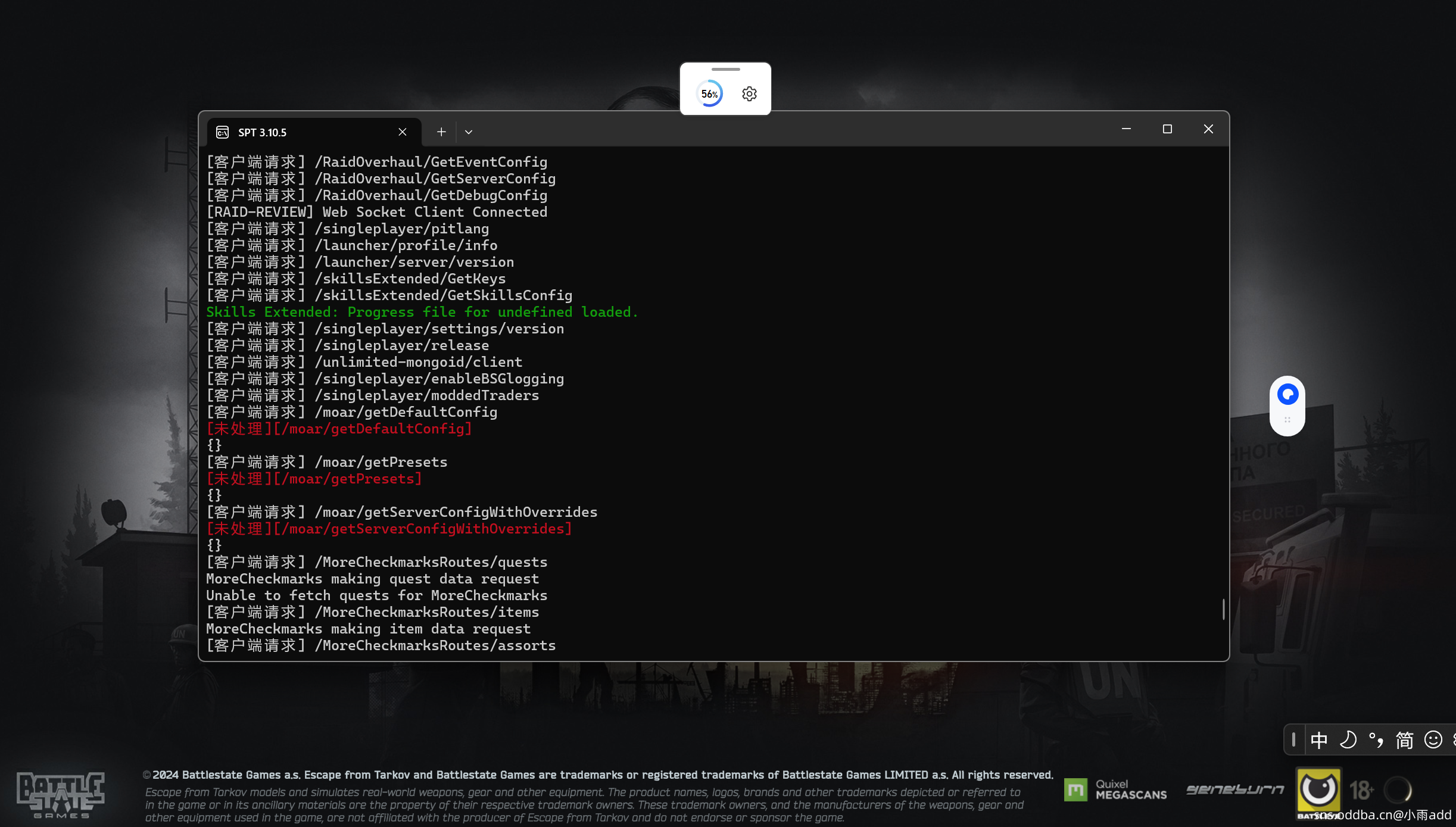The image size is (1456, 827).
Task: Click the Quixel Megascans logo
Action: [1115, 789]
